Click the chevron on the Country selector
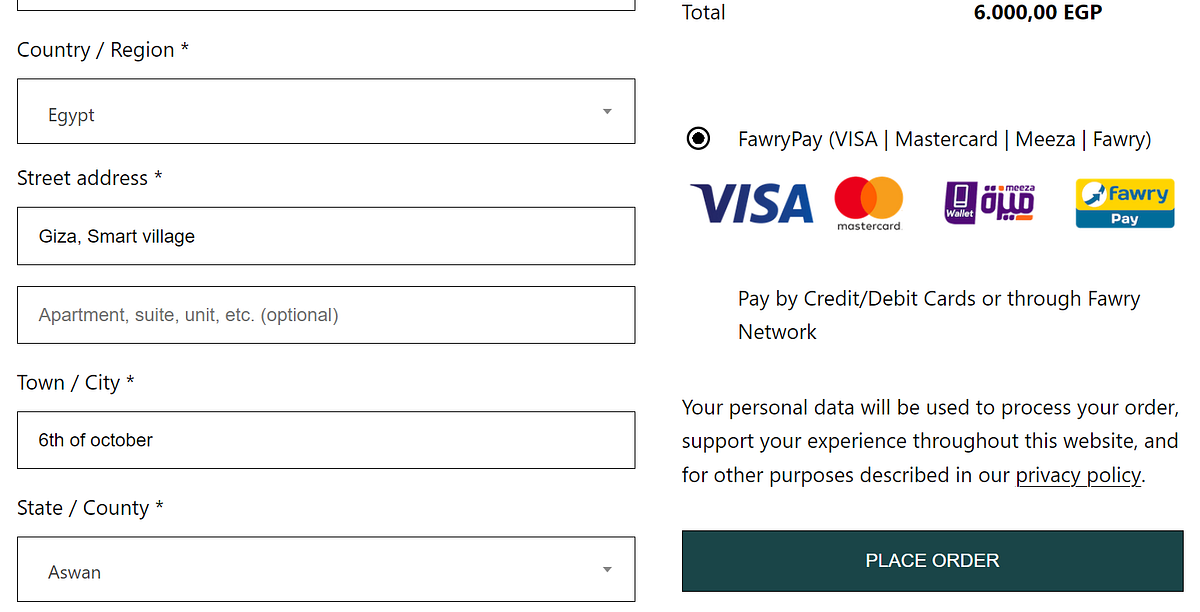This screenshot has width=1200, height=612. point(607,113)
